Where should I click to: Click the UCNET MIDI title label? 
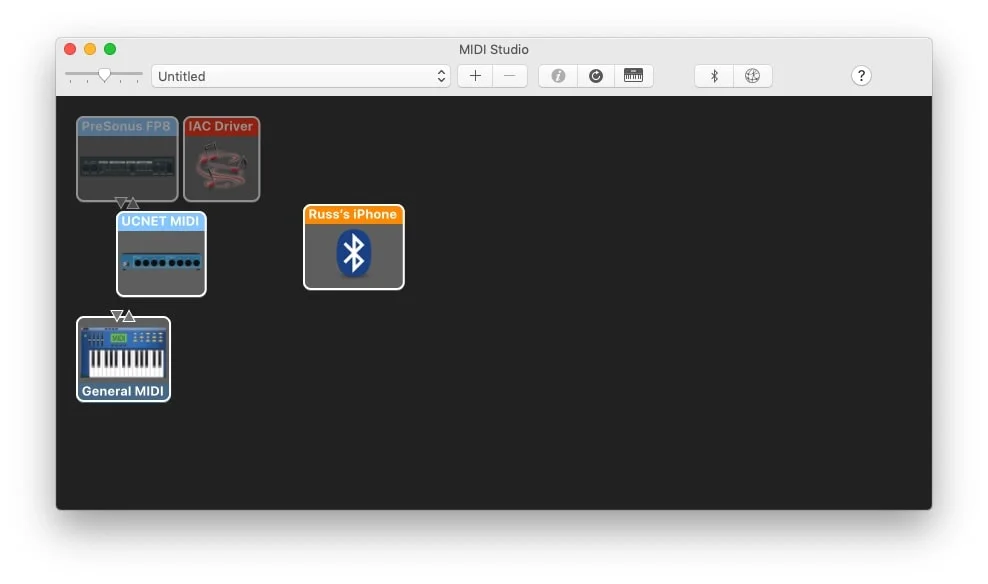(160, 221)
